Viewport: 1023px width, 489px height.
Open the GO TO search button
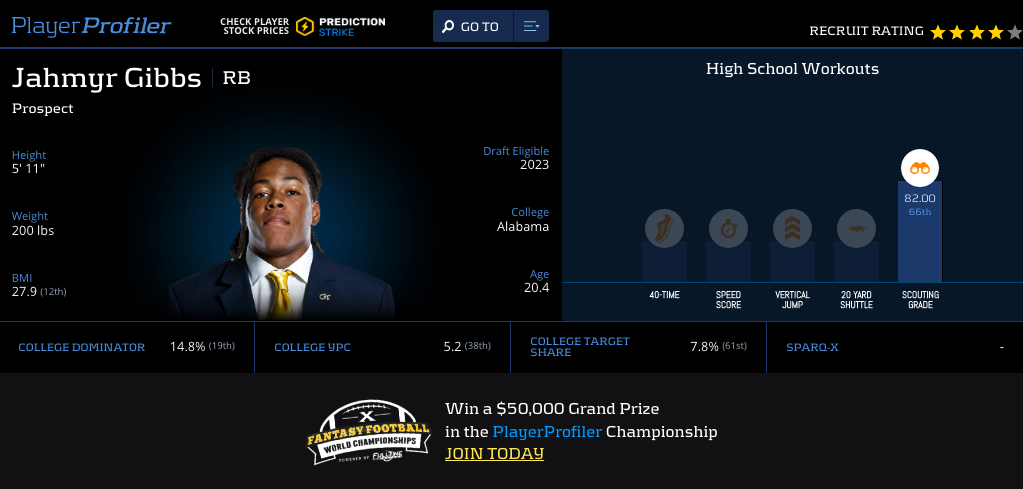point(473,26)
